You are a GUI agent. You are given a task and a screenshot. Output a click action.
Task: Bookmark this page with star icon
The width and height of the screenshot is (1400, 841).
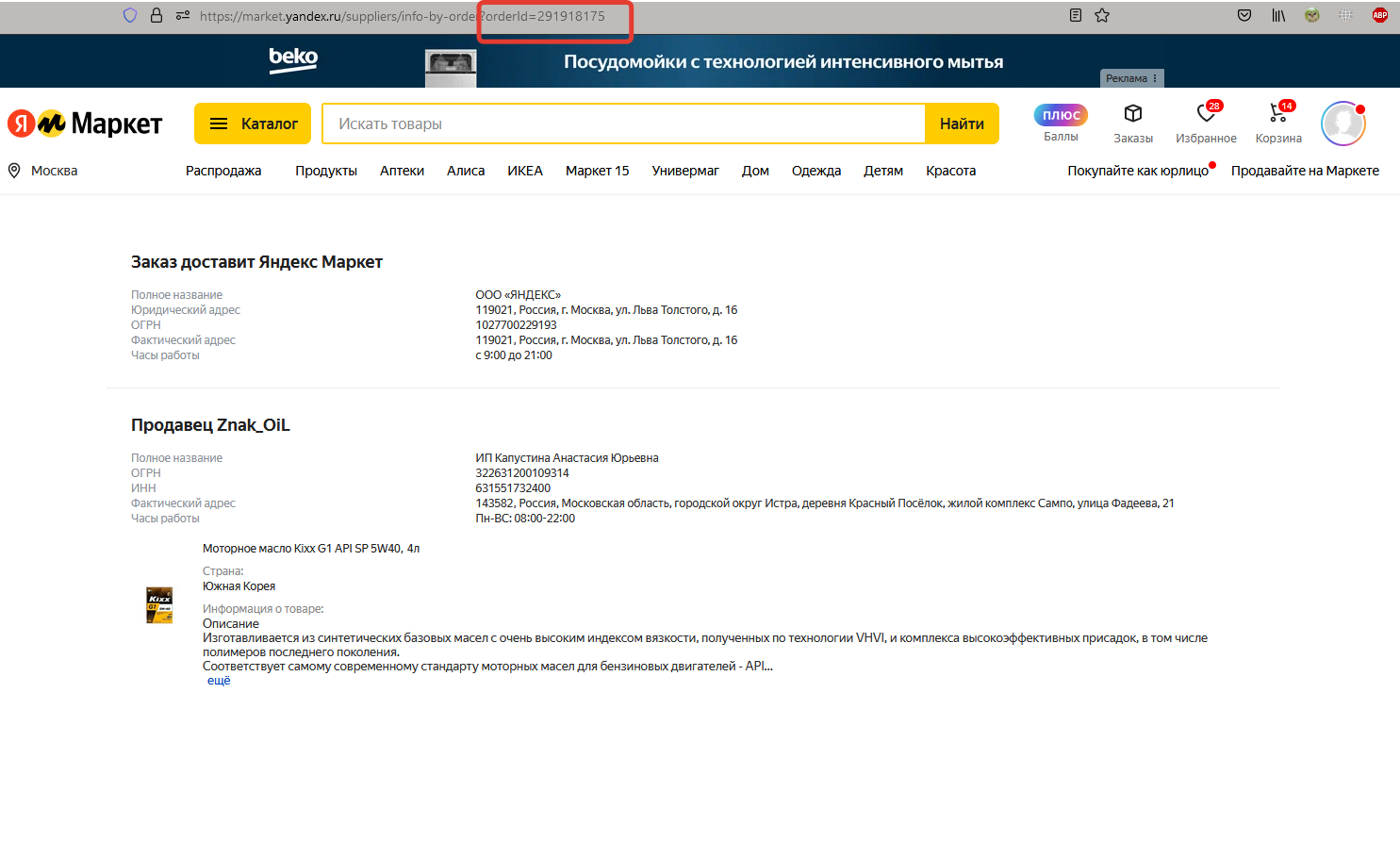click(1102, 15)
